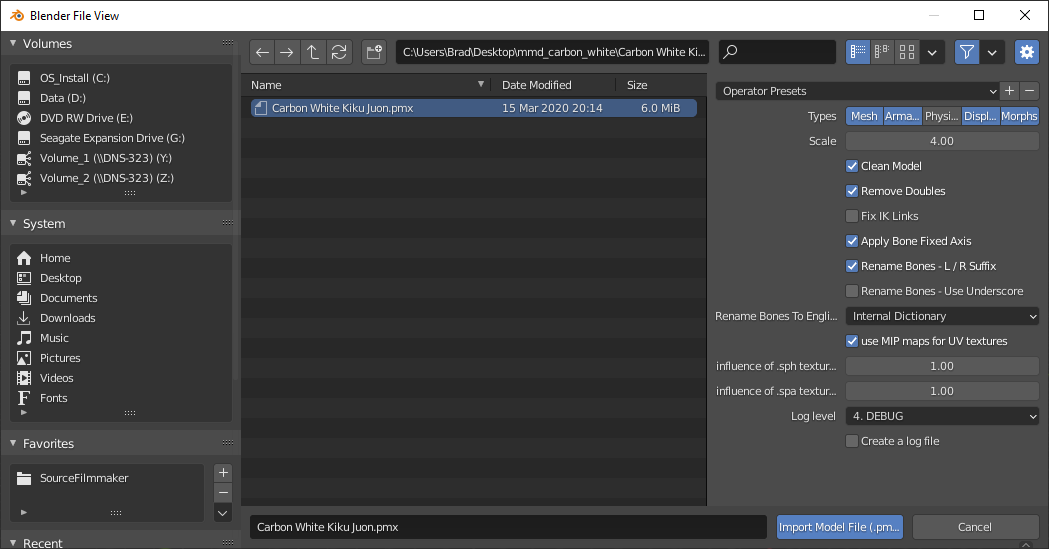Toggle Morphs import type
1049x549 pixels.
point(1019,116)
